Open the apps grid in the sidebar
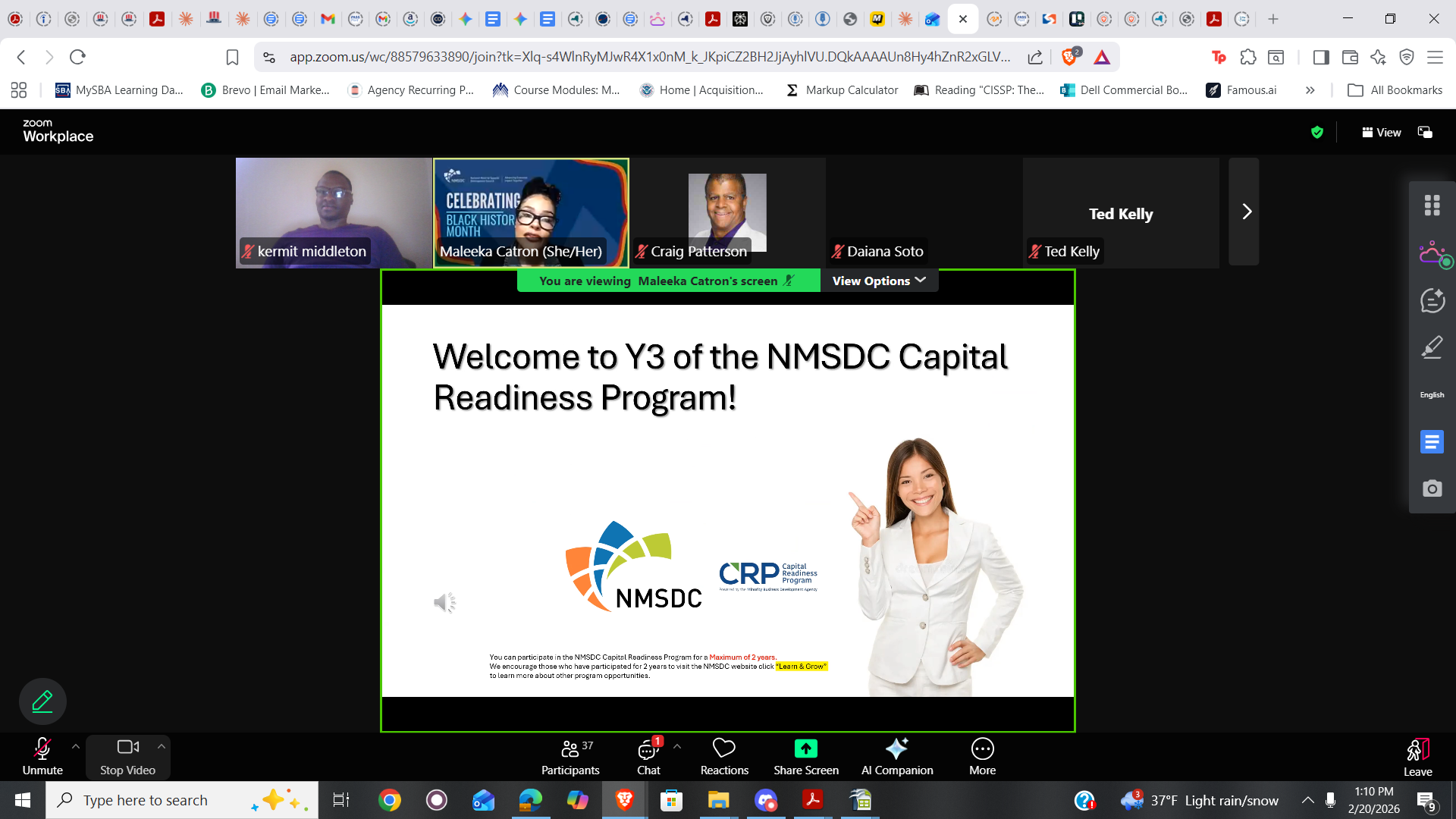Viewport: 1456px width, 819px height. [x=1432, y=205]
